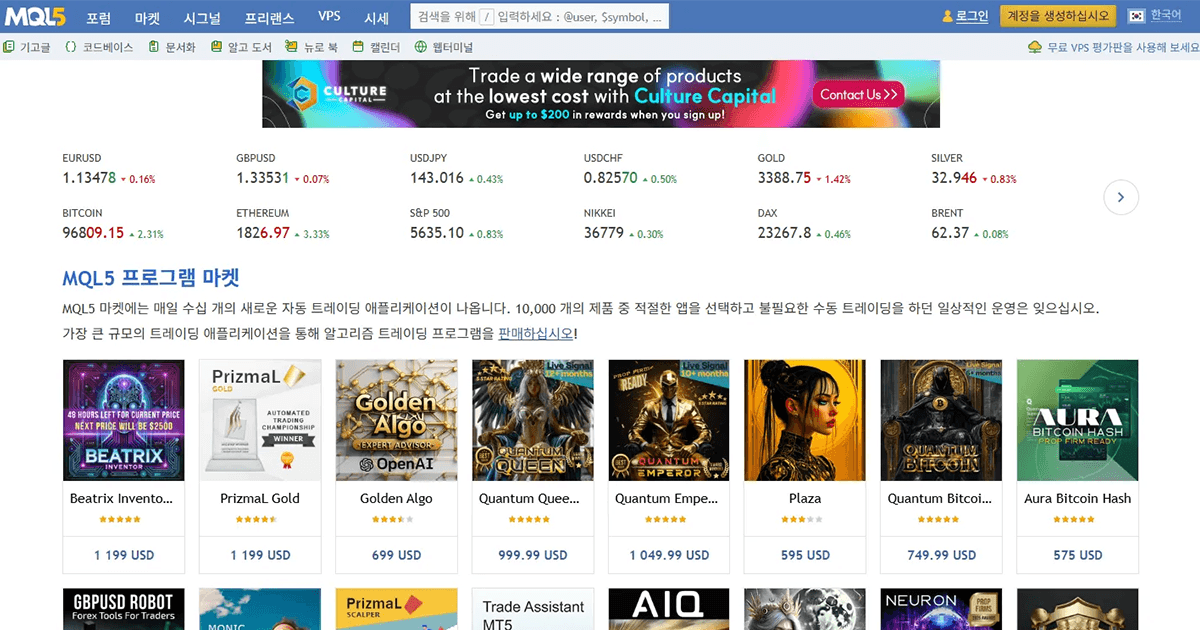This screenshot has height=630, width=1200.
Task: Open Neuron product thumbnail
Action: point(940,609)
